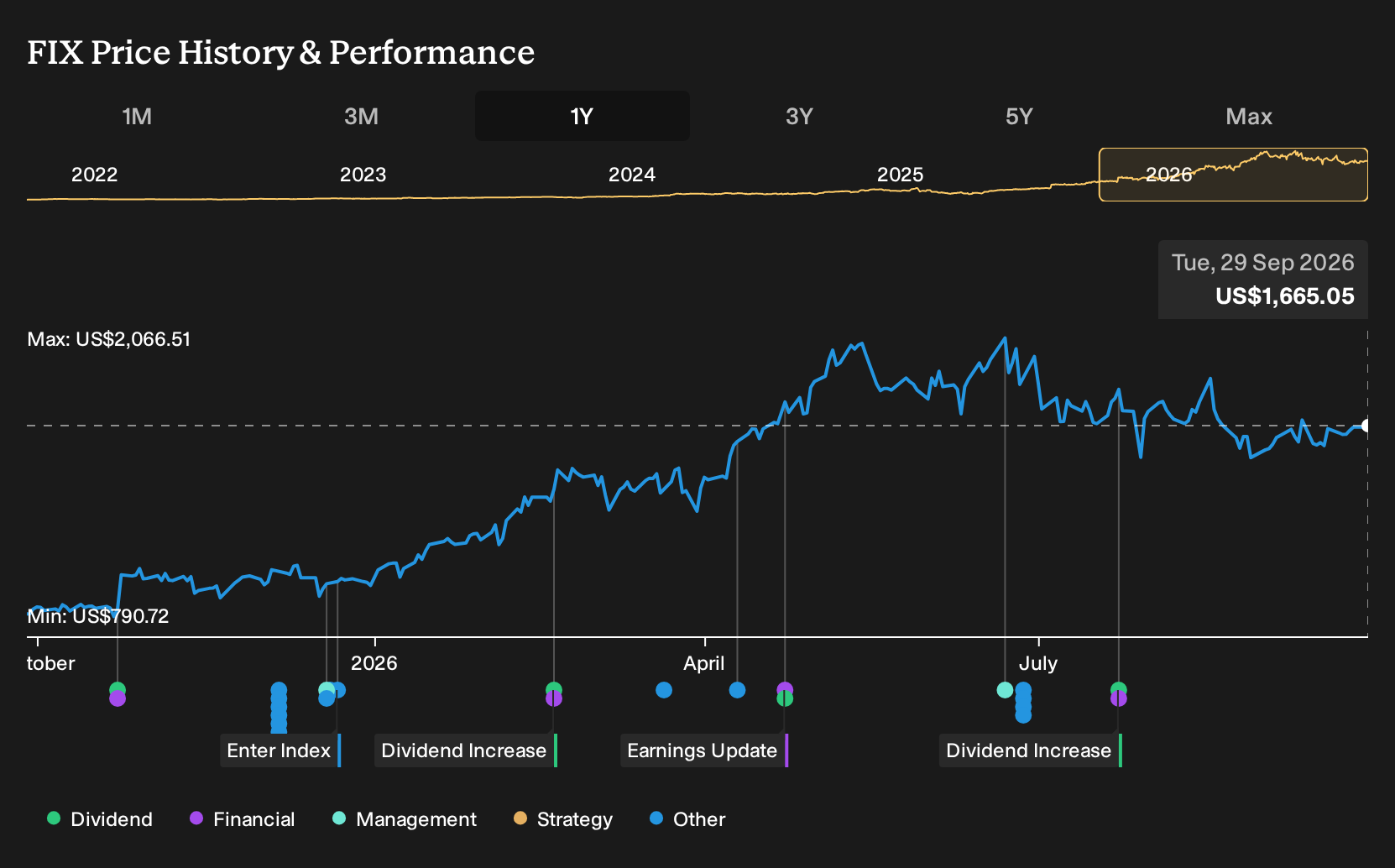The width and height of the screenshot is (1395, 868).
Task: Click the US$1,665.05 price value
Action: 1284,296
